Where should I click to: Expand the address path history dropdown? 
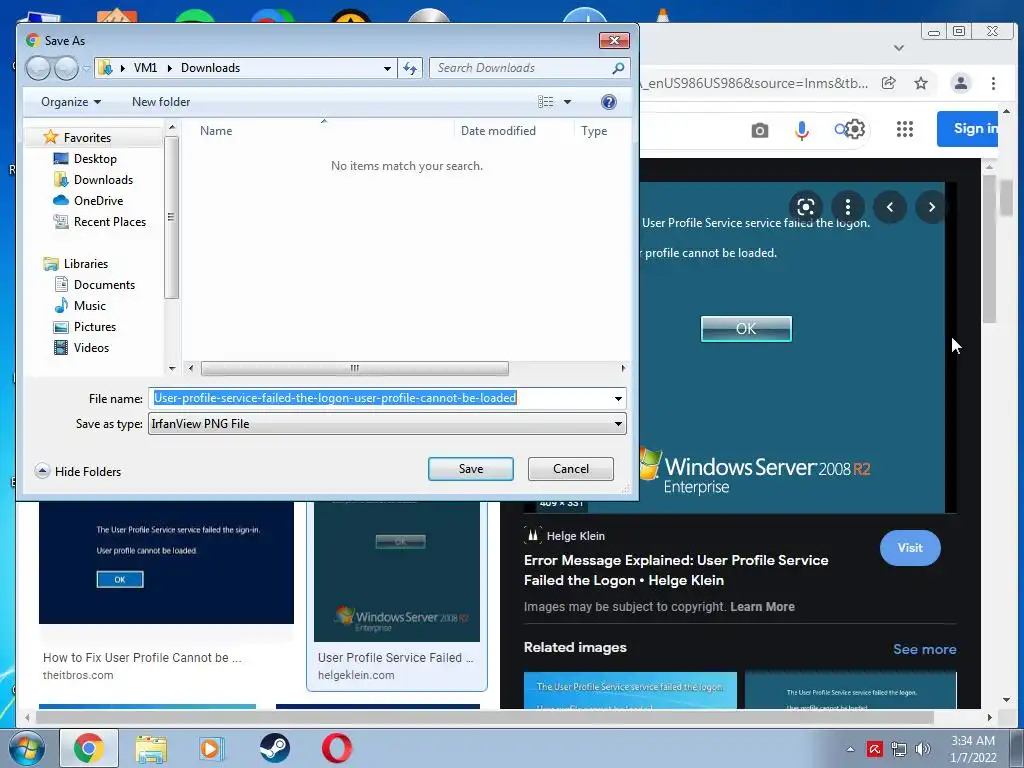pos(387,68)
